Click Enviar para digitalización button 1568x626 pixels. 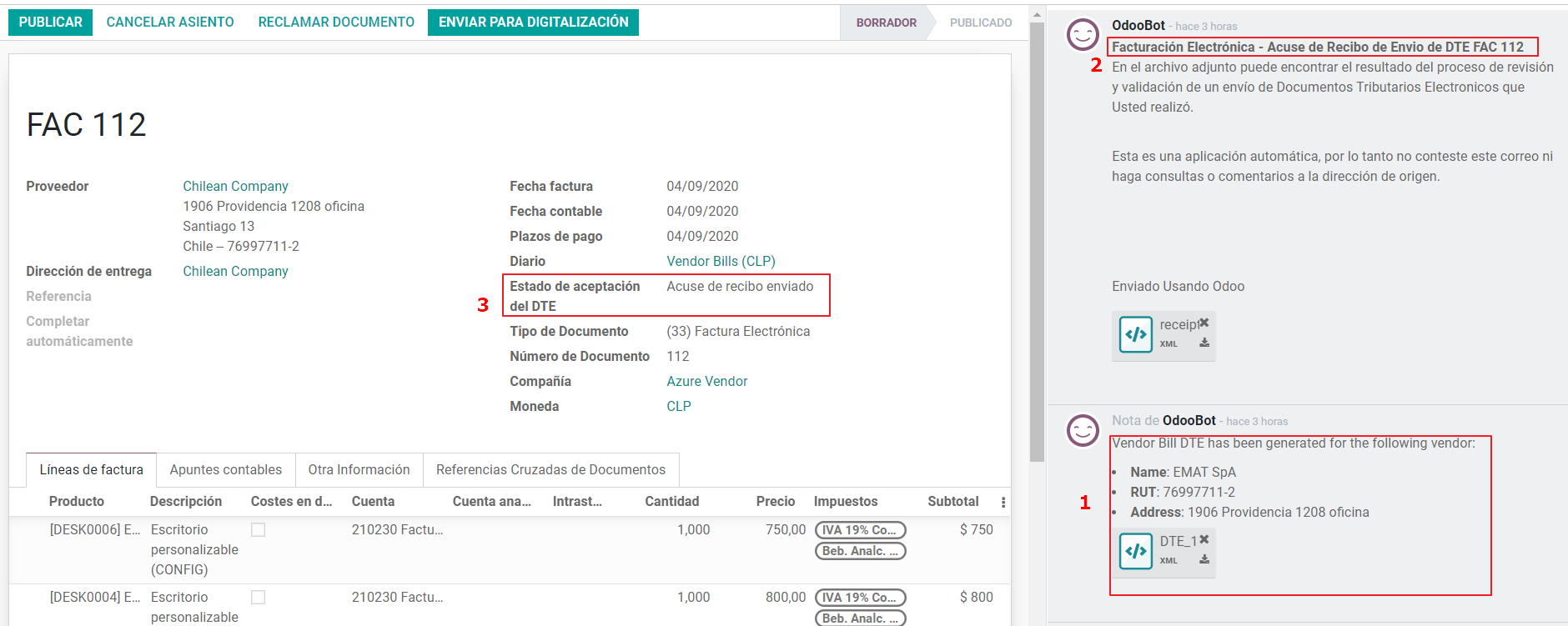[x=533, y=23]
